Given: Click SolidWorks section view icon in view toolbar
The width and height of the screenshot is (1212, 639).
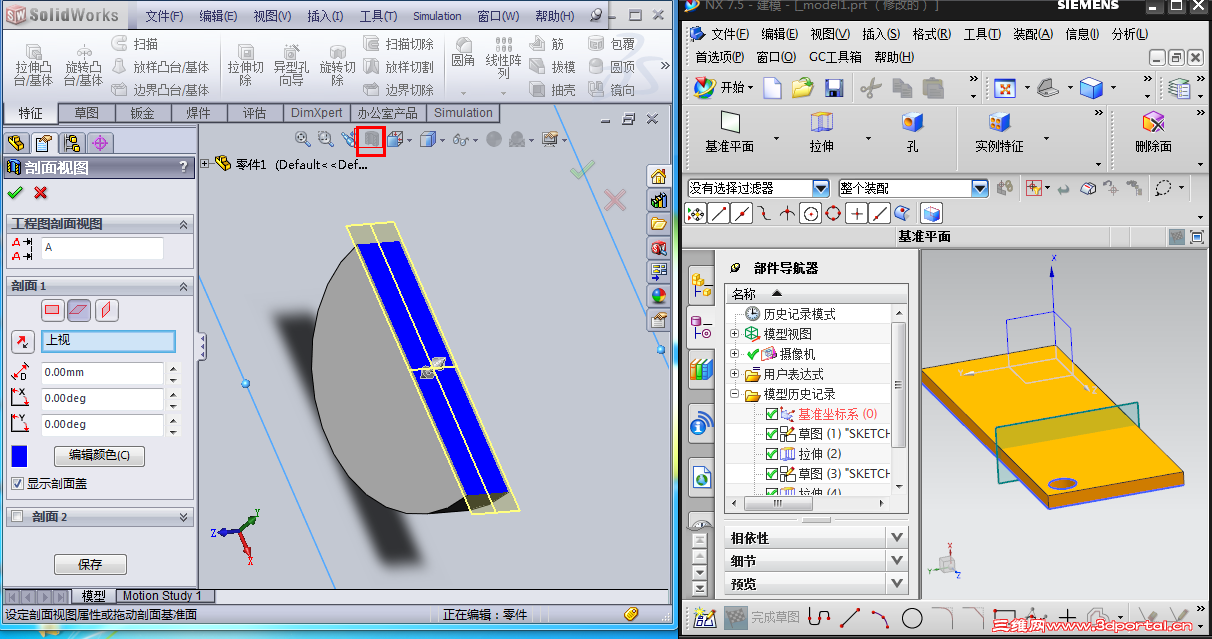Looking at the screenshot, I should 371,140.
